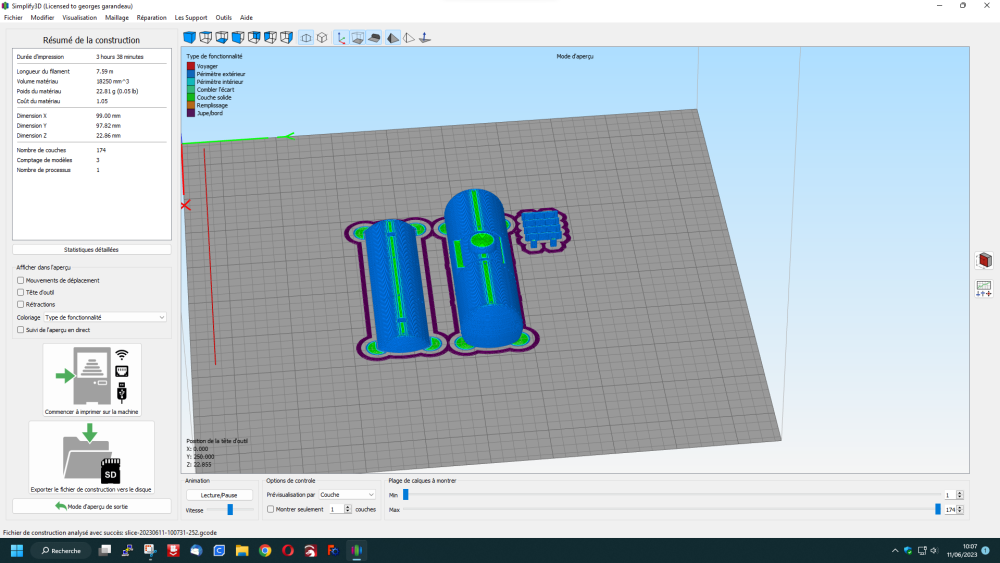
Task: Select the default isometric view cube icon
Action: click(189, 38)
